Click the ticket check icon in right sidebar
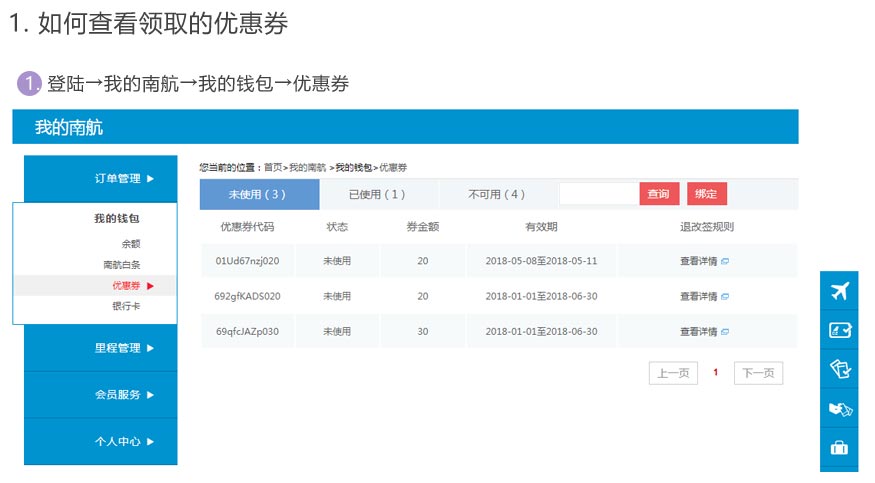Image resolution: width=875 pixels, height=483 pixels. tap(839, 370)
